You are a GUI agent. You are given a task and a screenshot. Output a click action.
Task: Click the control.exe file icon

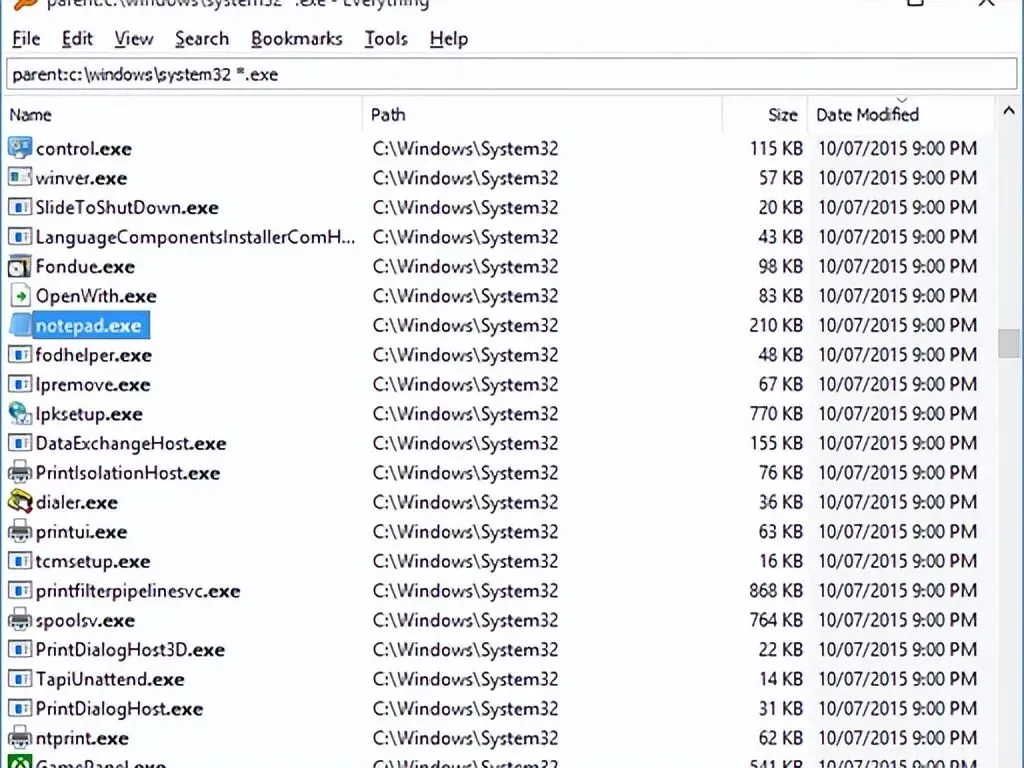click(x=20, y=148)
